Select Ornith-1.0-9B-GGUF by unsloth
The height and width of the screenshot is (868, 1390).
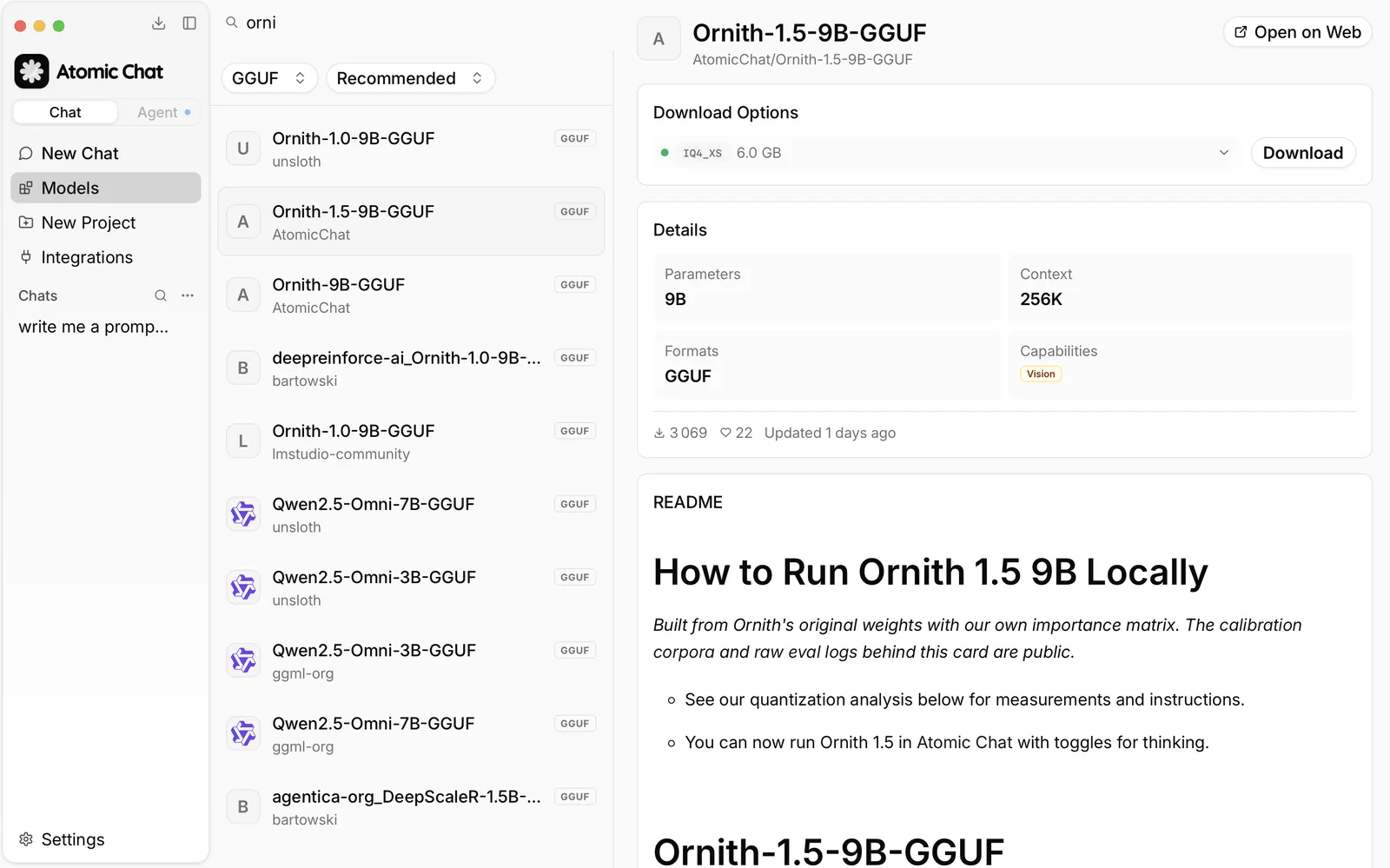click(411, 149)
